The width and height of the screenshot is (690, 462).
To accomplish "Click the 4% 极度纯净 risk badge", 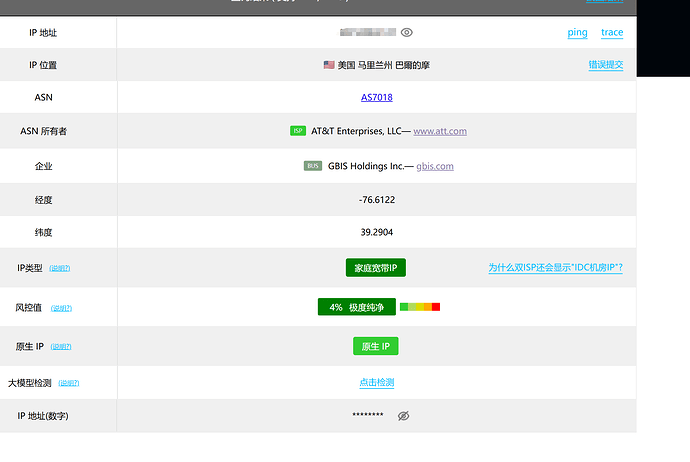I will pos(357,307).
